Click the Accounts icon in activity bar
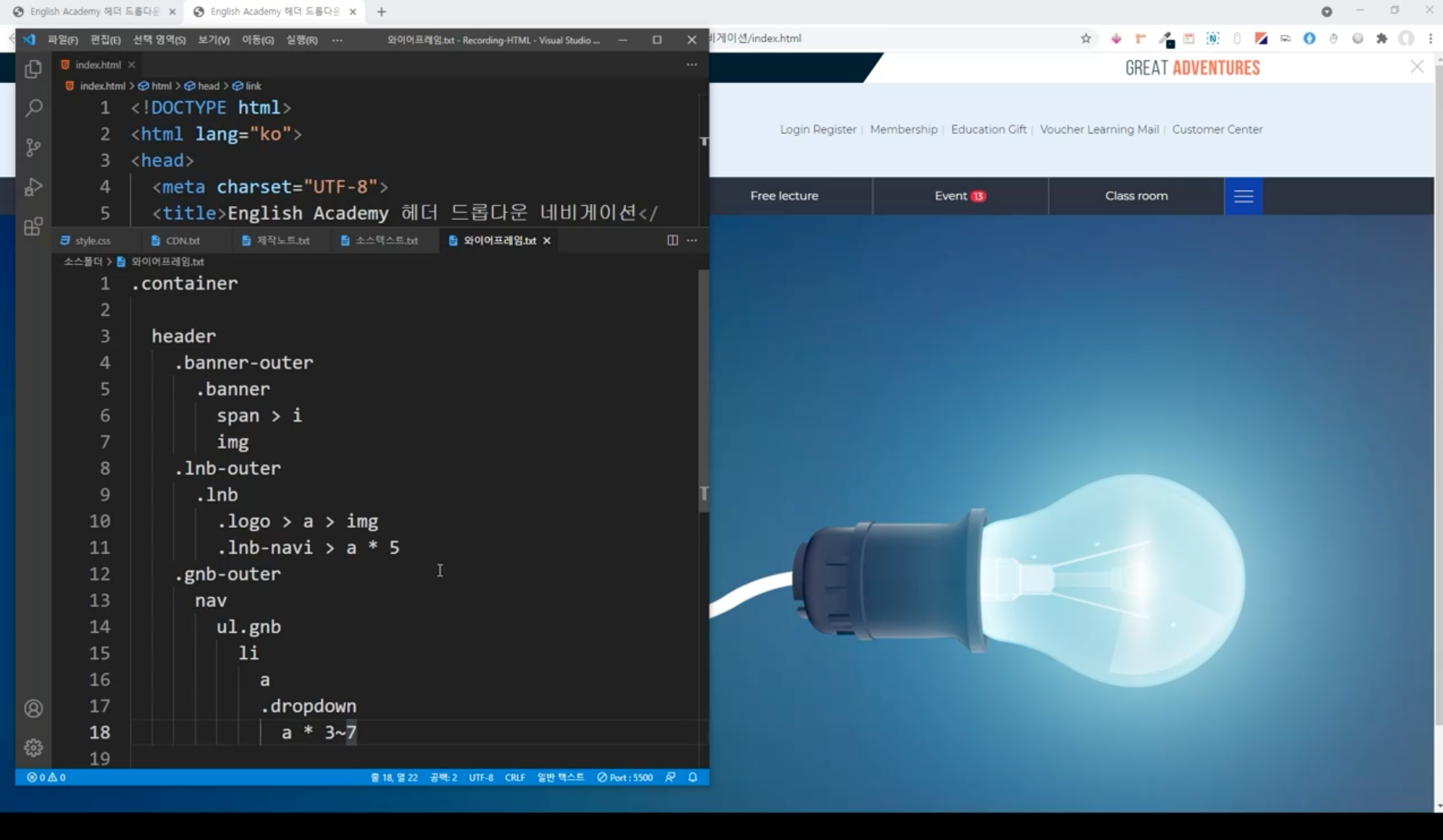The image size is (1443, 840). click(x=33, y=708)
